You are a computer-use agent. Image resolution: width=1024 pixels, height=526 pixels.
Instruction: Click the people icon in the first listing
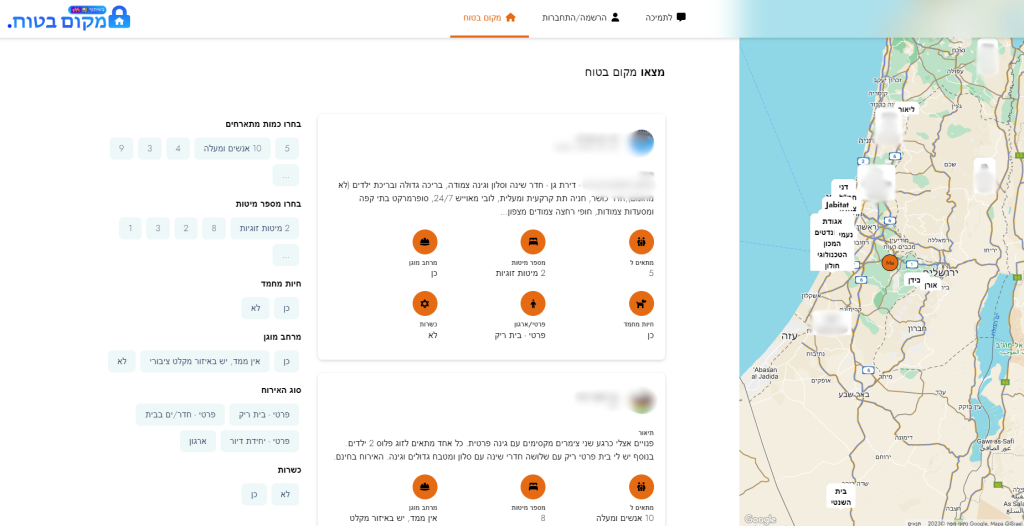click(641, 242)
